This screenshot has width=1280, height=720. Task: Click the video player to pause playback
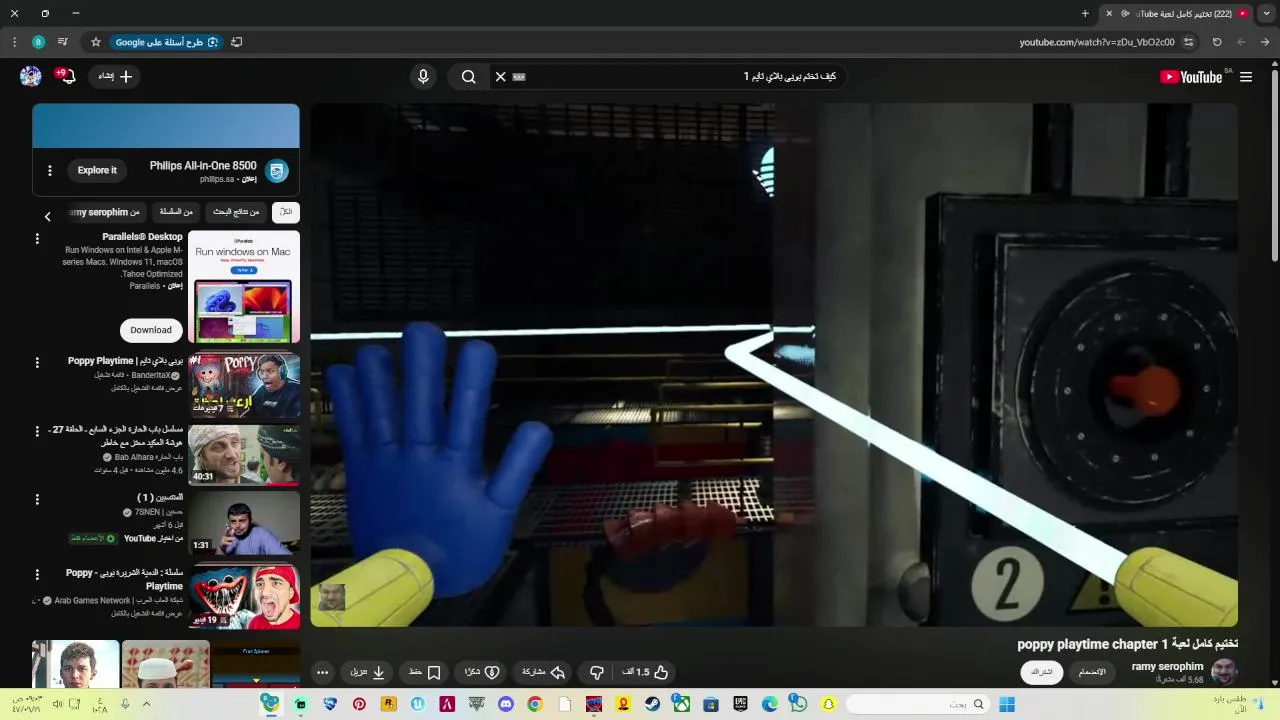[774, 365]
